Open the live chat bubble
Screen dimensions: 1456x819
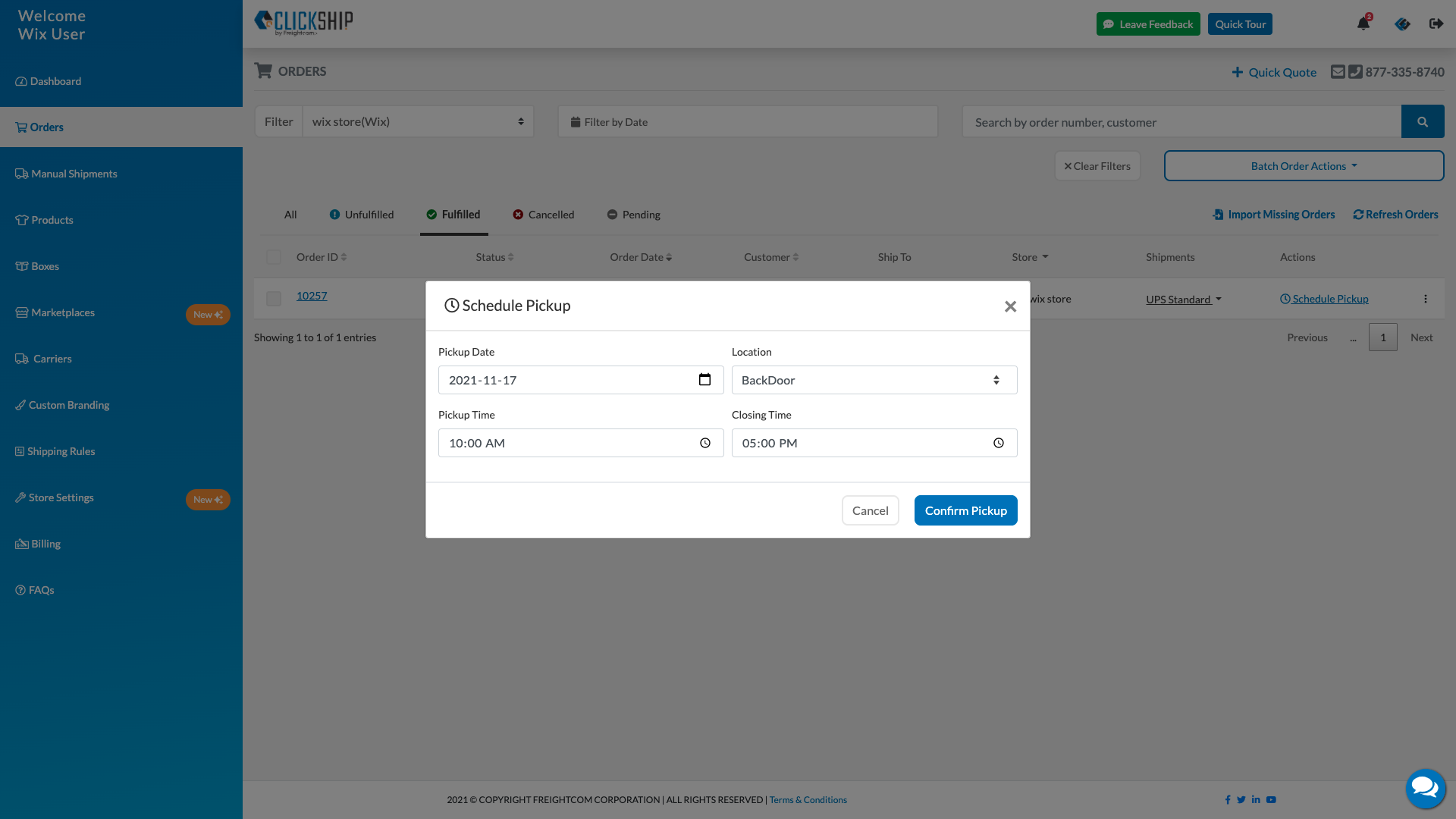pyautogui.click(x=1426, y=789)
